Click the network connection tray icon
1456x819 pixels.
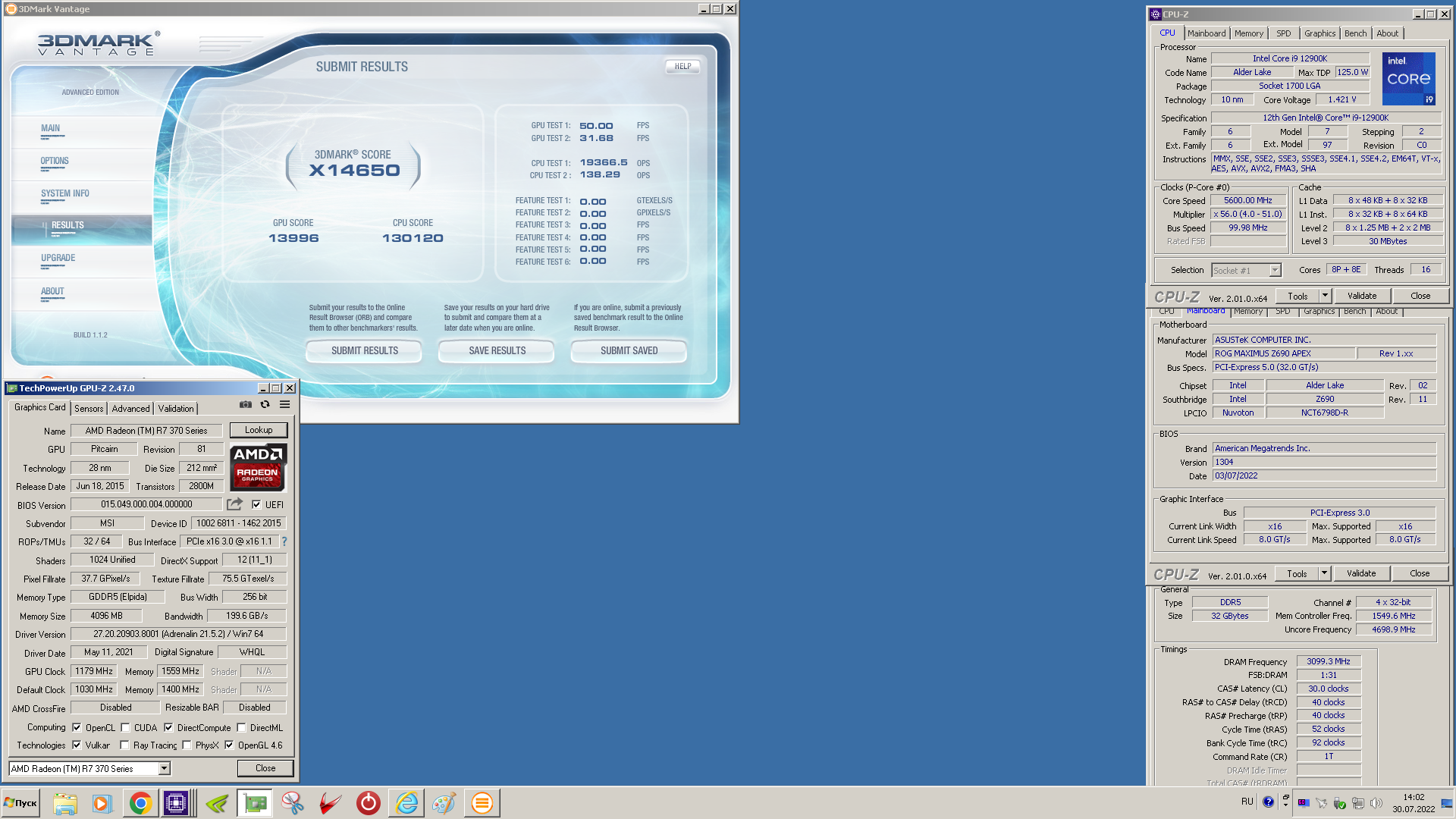(x=1358, y=802)
